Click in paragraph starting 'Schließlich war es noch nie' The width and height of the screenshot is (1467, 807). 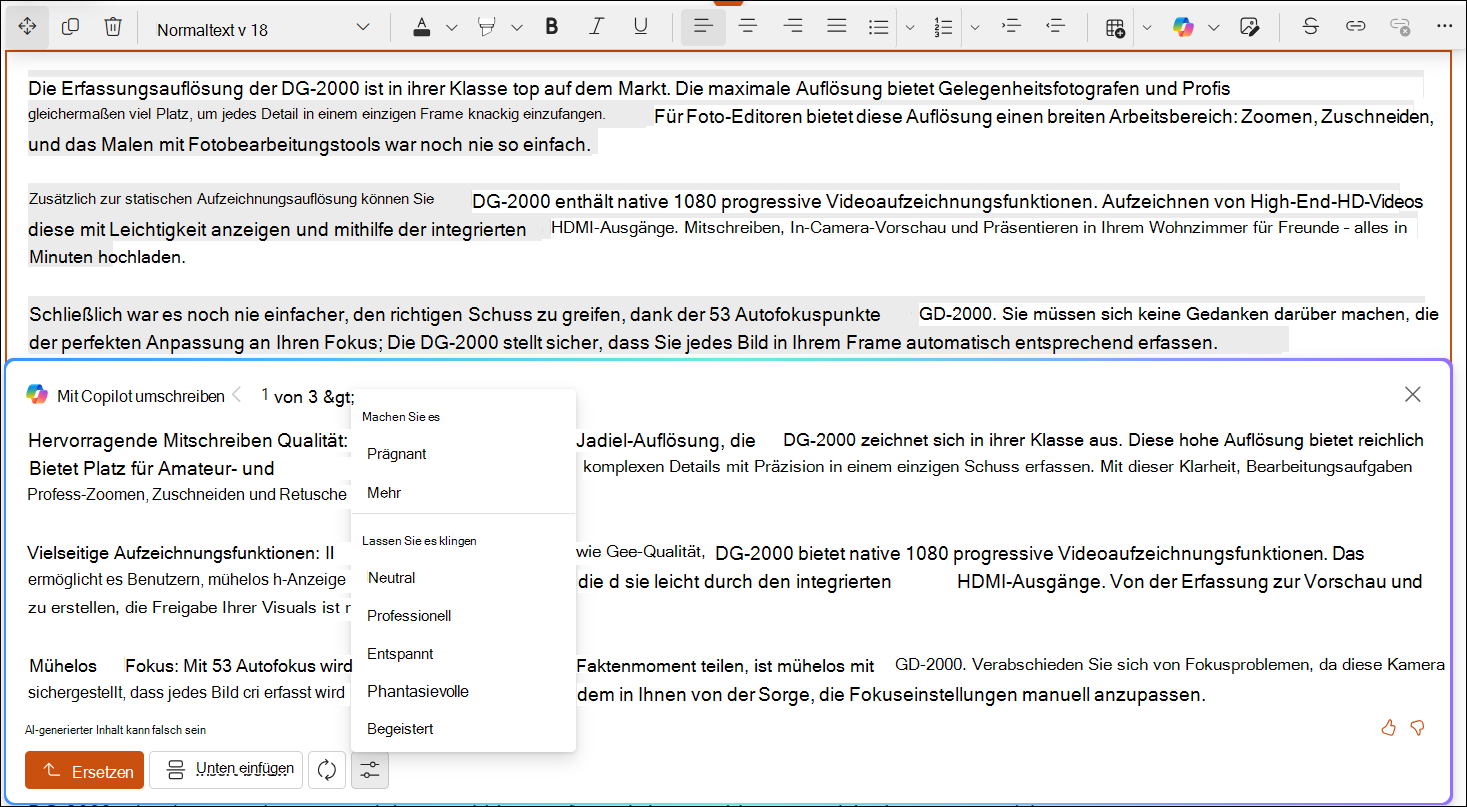(732, 328)
